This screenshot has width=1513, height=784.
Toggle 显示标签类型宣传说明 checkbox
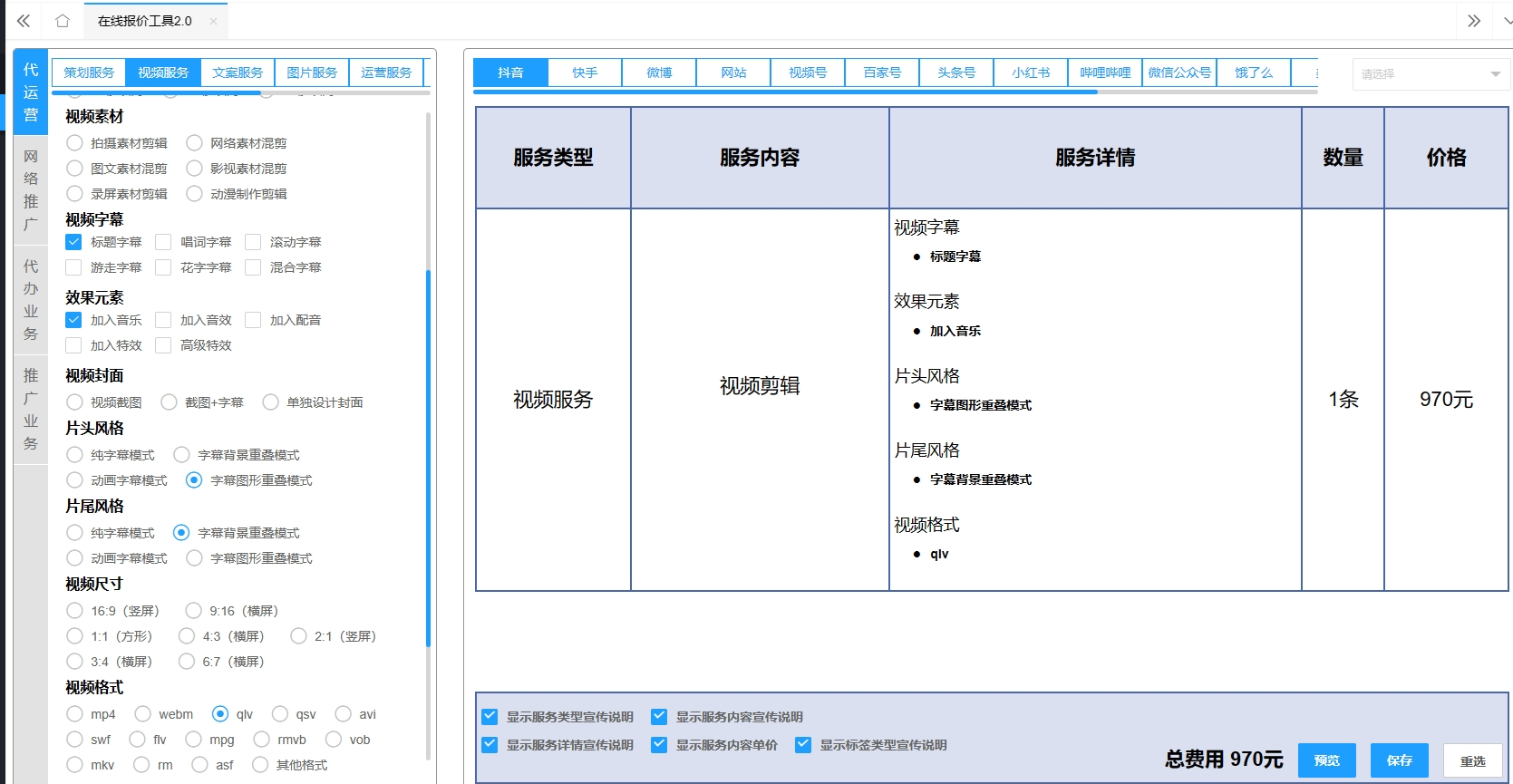[x=803, y=745]
